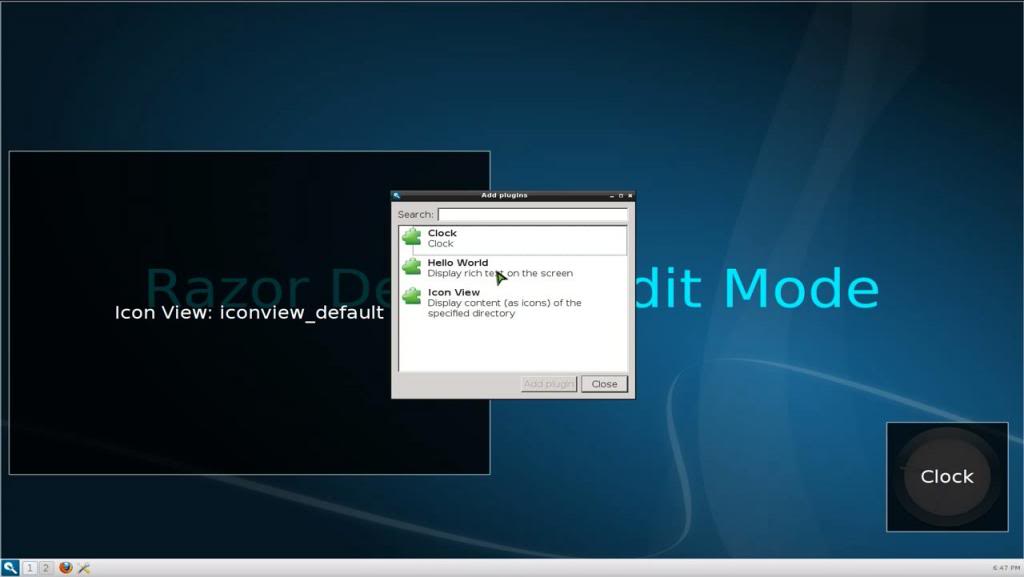Focus the Search input field
The width and height of the screenshot is (1024, 577).
532,214
